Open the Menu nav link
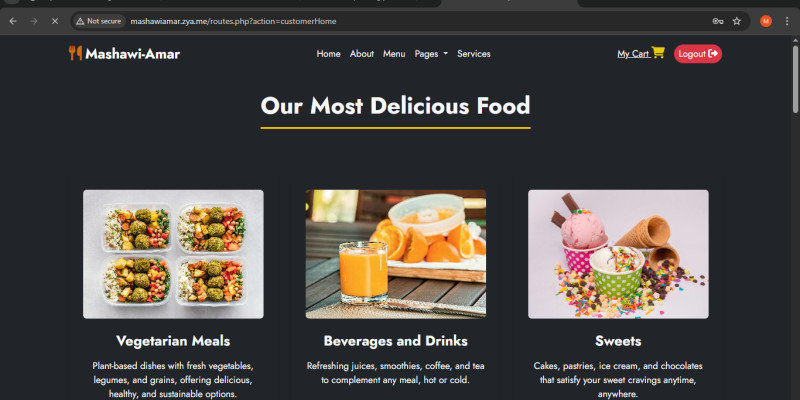The image size is (800, 400). pos(394,54)
